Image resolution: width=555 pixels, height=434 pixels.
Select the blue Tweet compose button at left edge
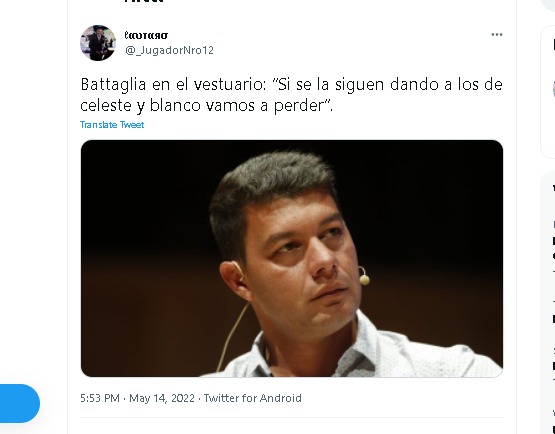[x=19, y=404]
